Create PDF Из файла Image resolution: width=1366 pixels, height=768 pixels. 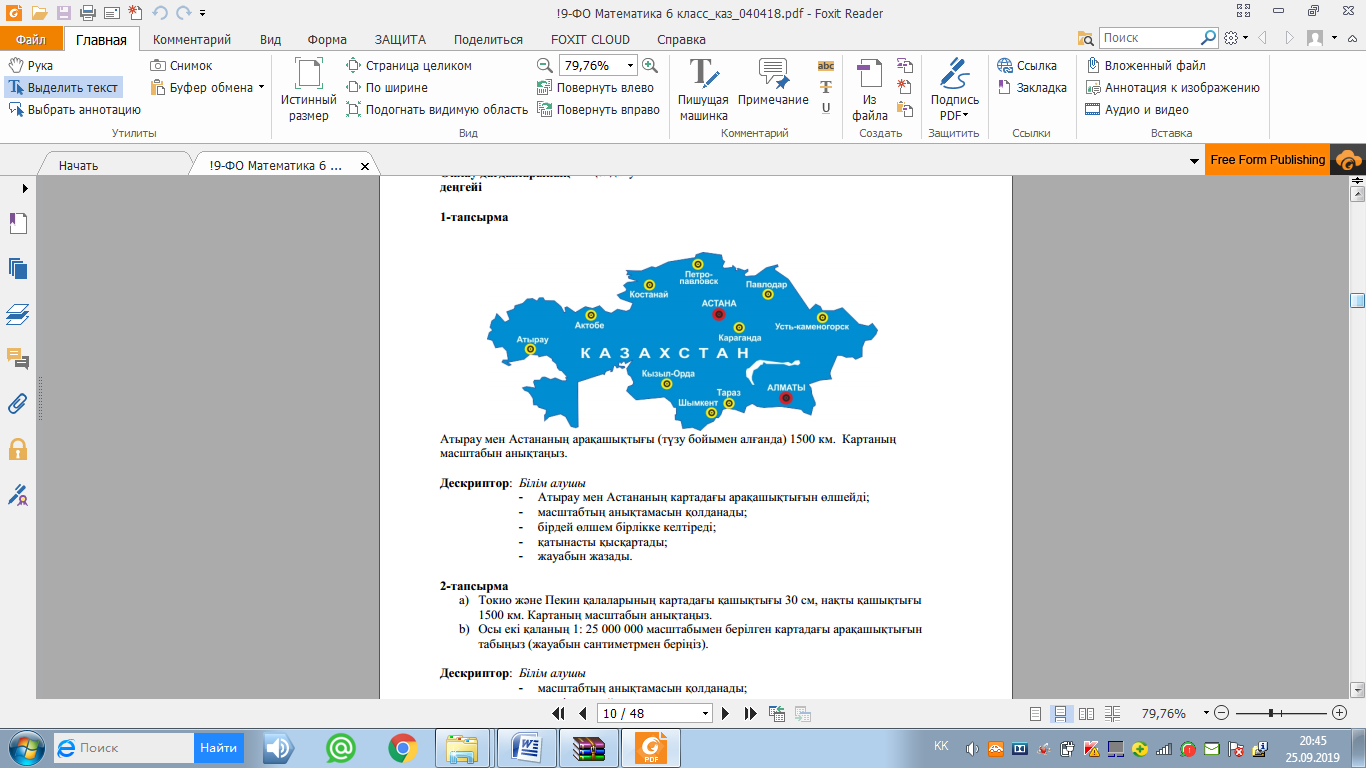[870, 89]
